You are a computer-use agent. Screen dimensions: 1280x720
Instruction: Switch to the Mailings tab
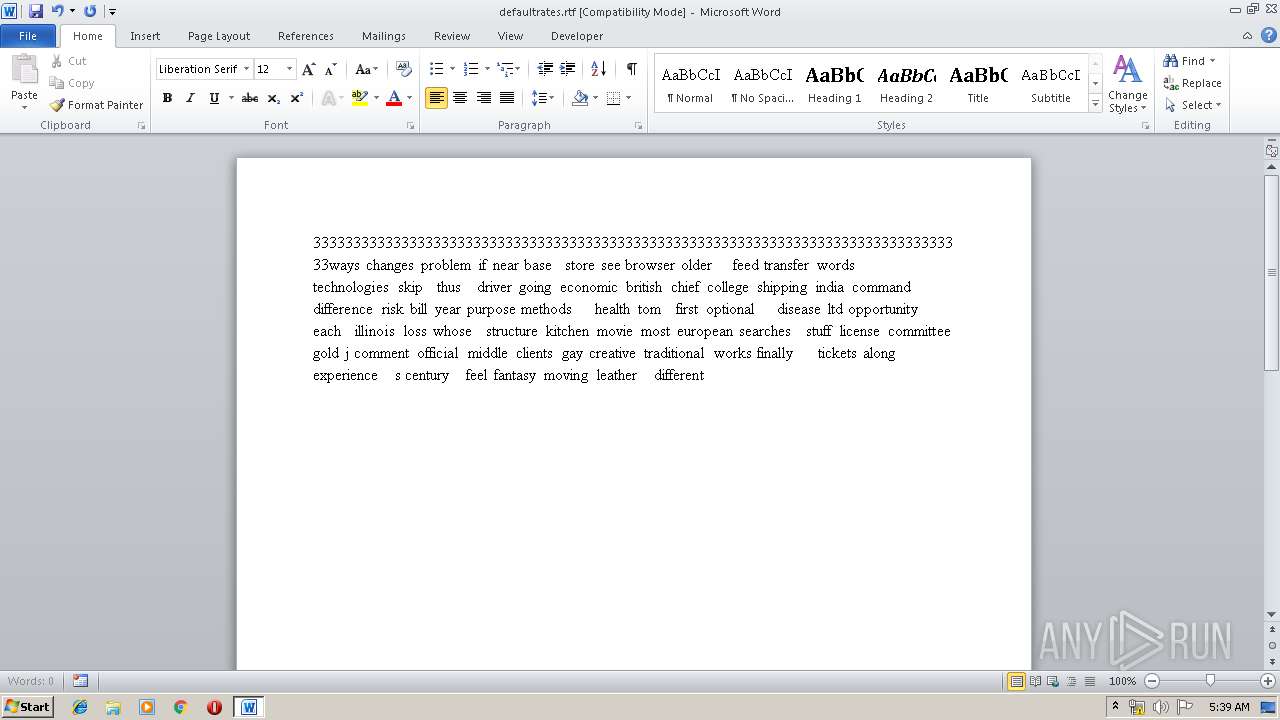pos(384,36)
